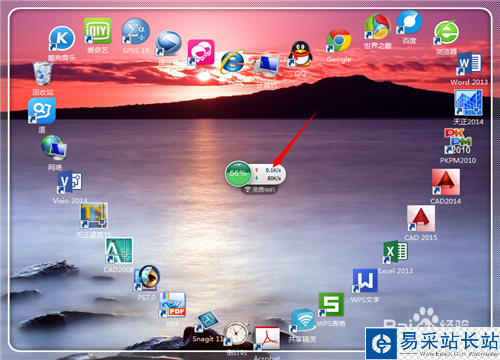Launch Internet Explorer from the desktop
Image resolution: width=500 pixels, height=360 pixels.
coord(232,62)
